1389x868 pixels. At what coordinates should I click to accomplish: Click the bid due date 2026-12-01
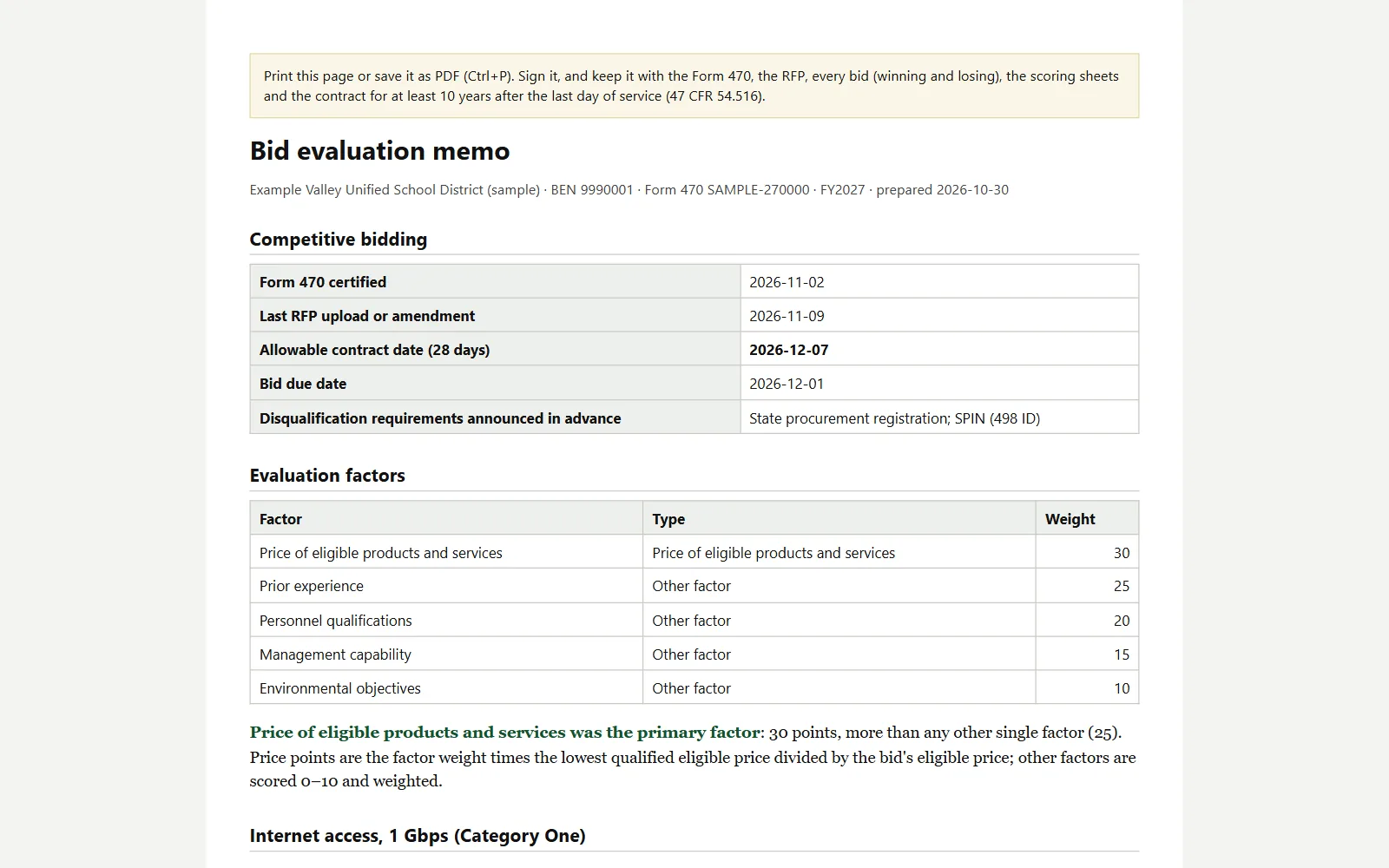coord(787,384)
